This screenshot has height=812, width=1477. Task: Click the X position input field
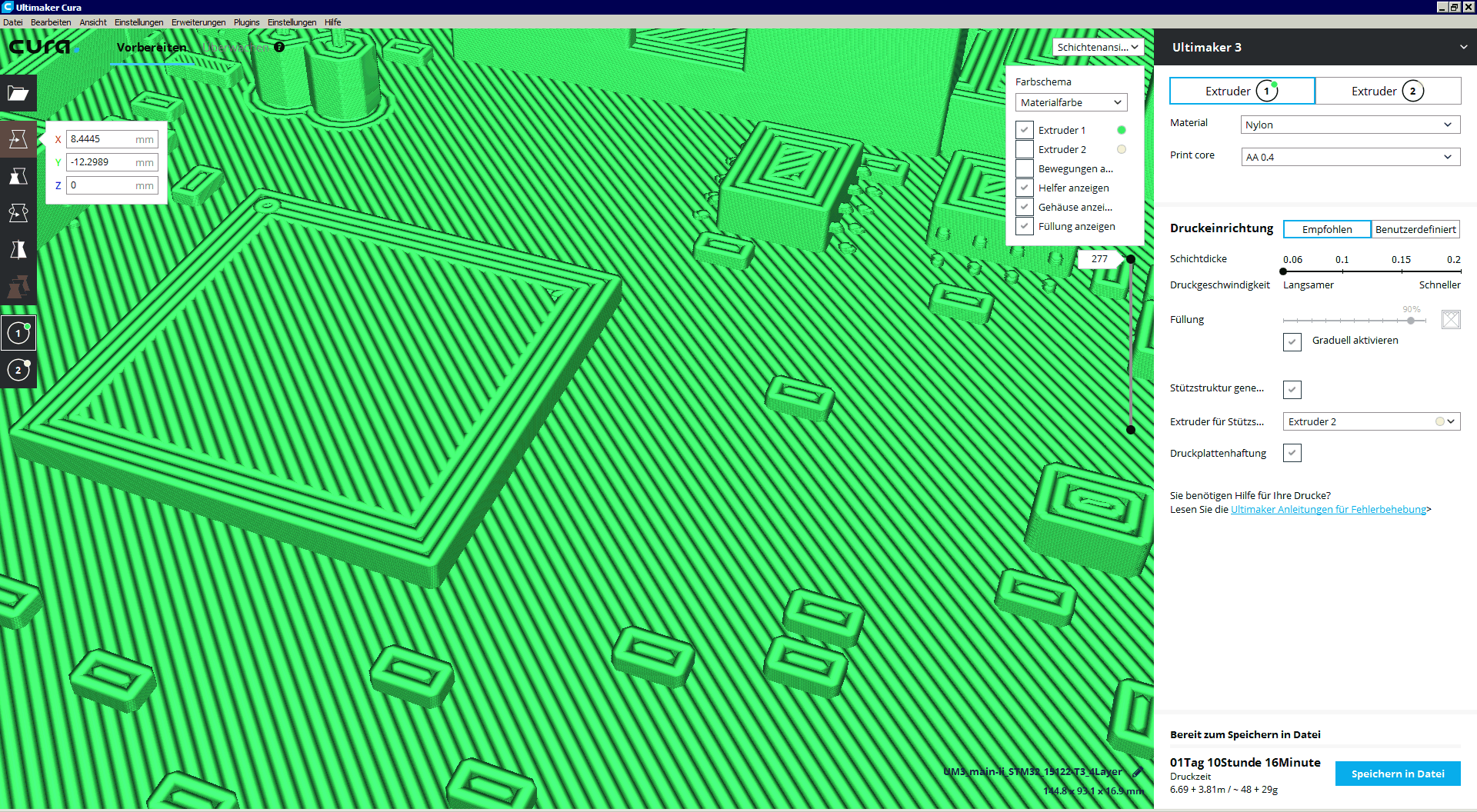click(112, 139)
